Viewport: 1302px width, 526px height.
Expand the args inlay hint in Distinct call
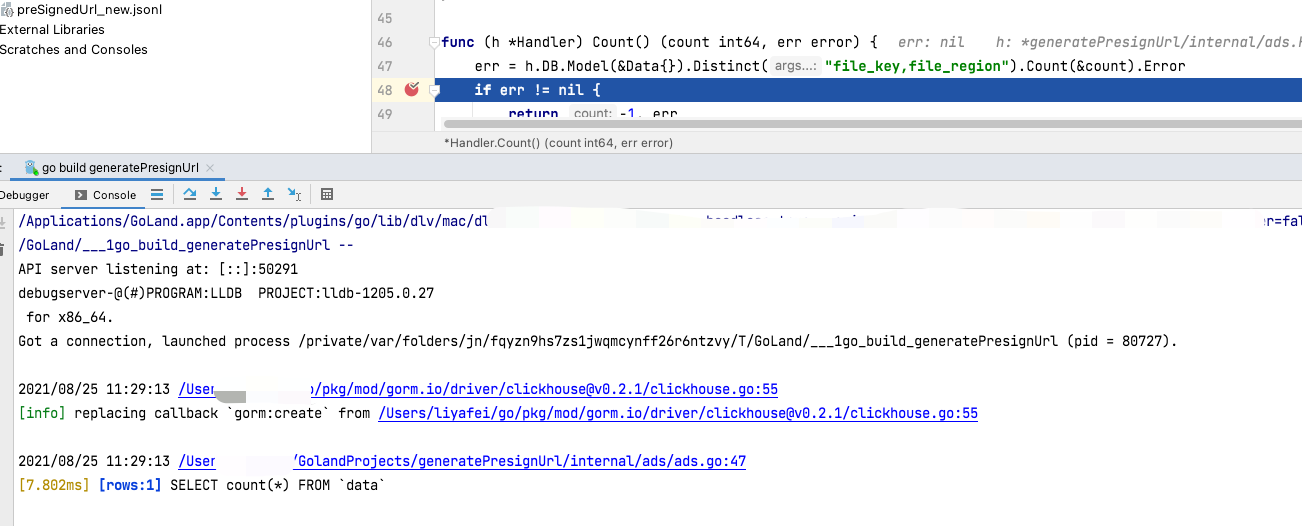click(795, 66)
